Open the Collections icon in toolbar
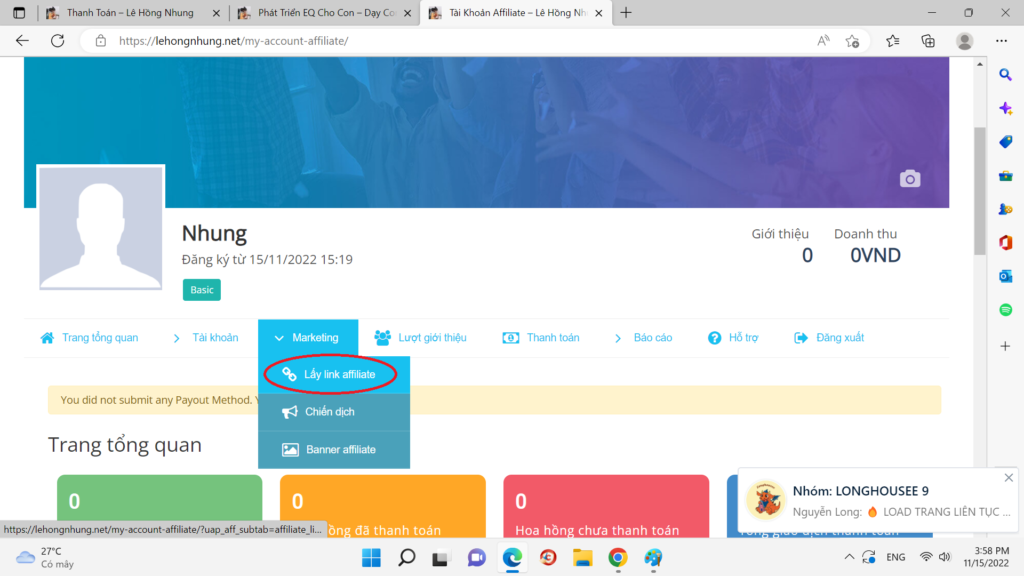The height and width of the screenshot is (576, 1024). 928,41
